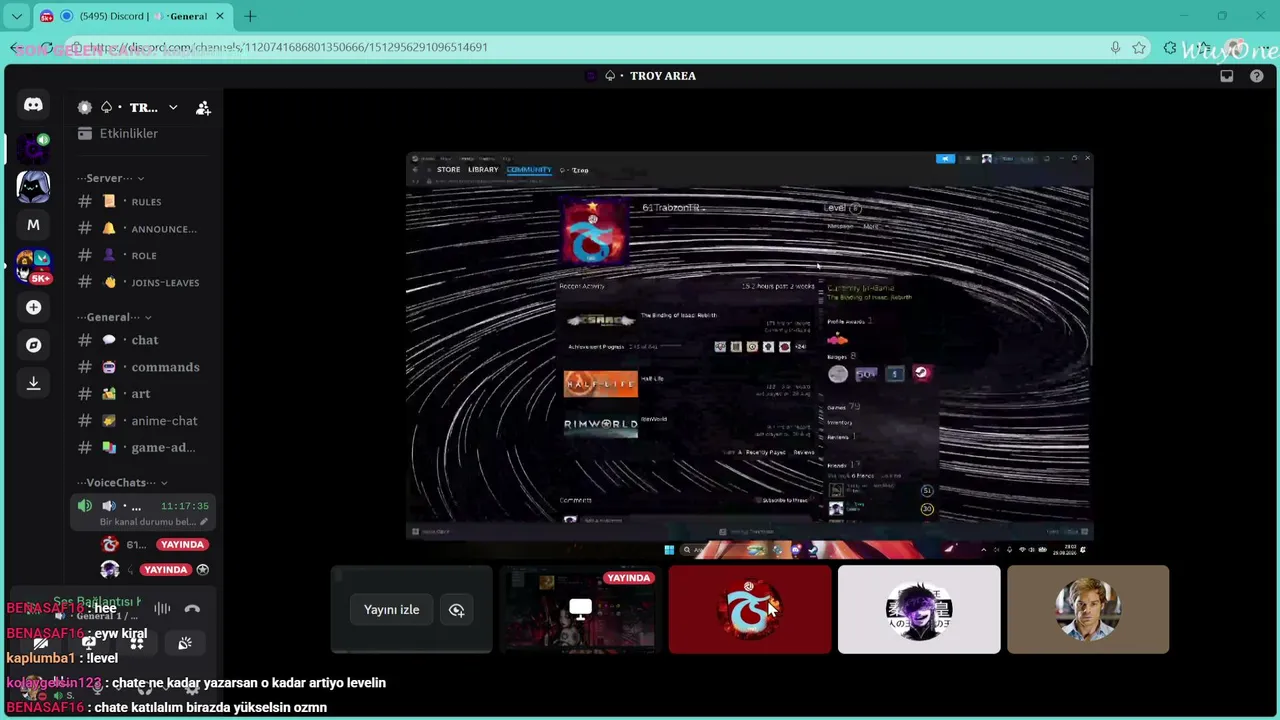The height and width of the screenshot is (720, 1280).
Task: Open the soundboard icon in voice panel
Action: pyautogui.click(x=185, y=643)
